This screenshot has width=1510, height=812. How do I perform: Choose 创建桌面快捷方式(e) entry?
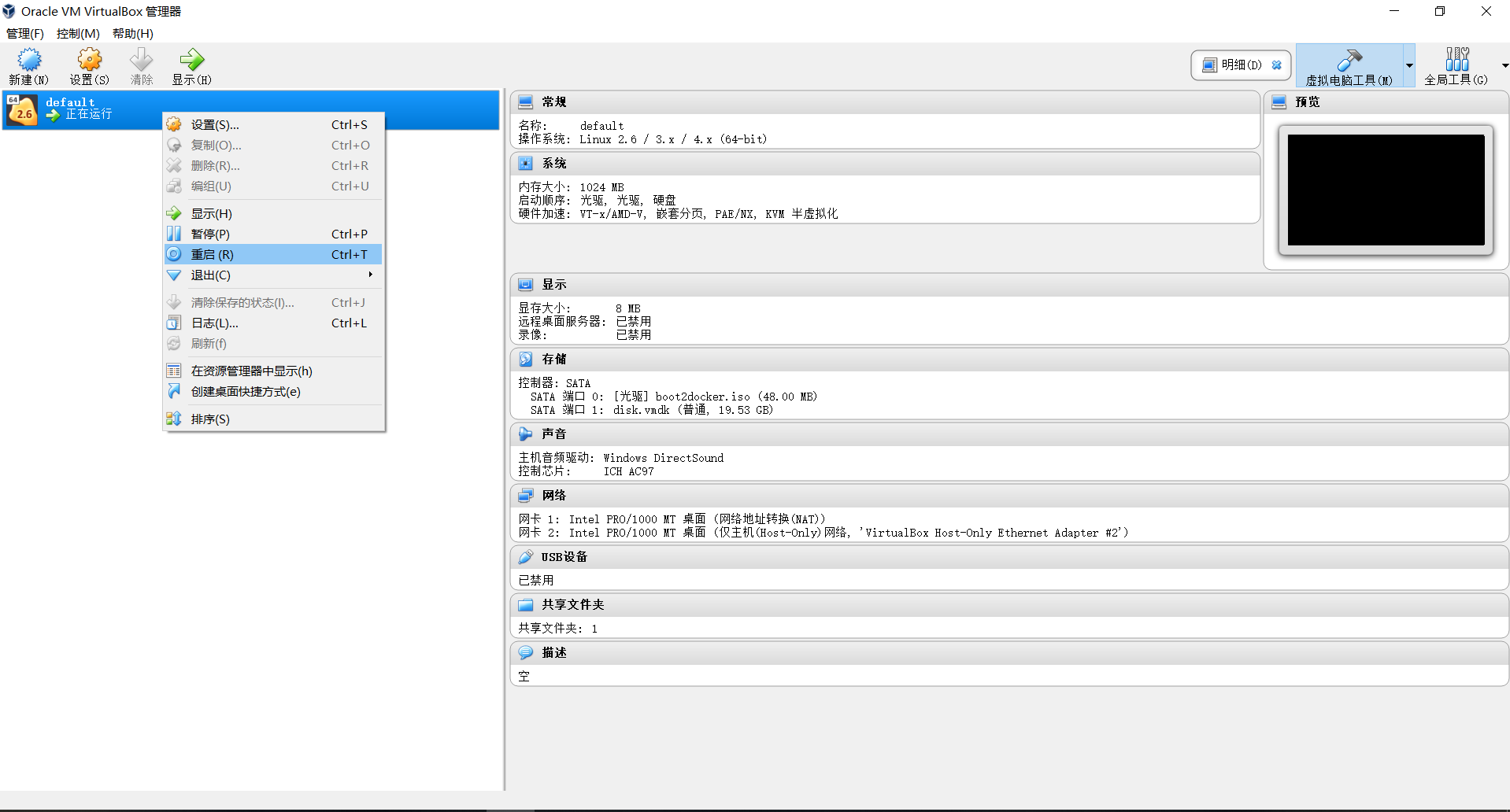click(273, 391)
